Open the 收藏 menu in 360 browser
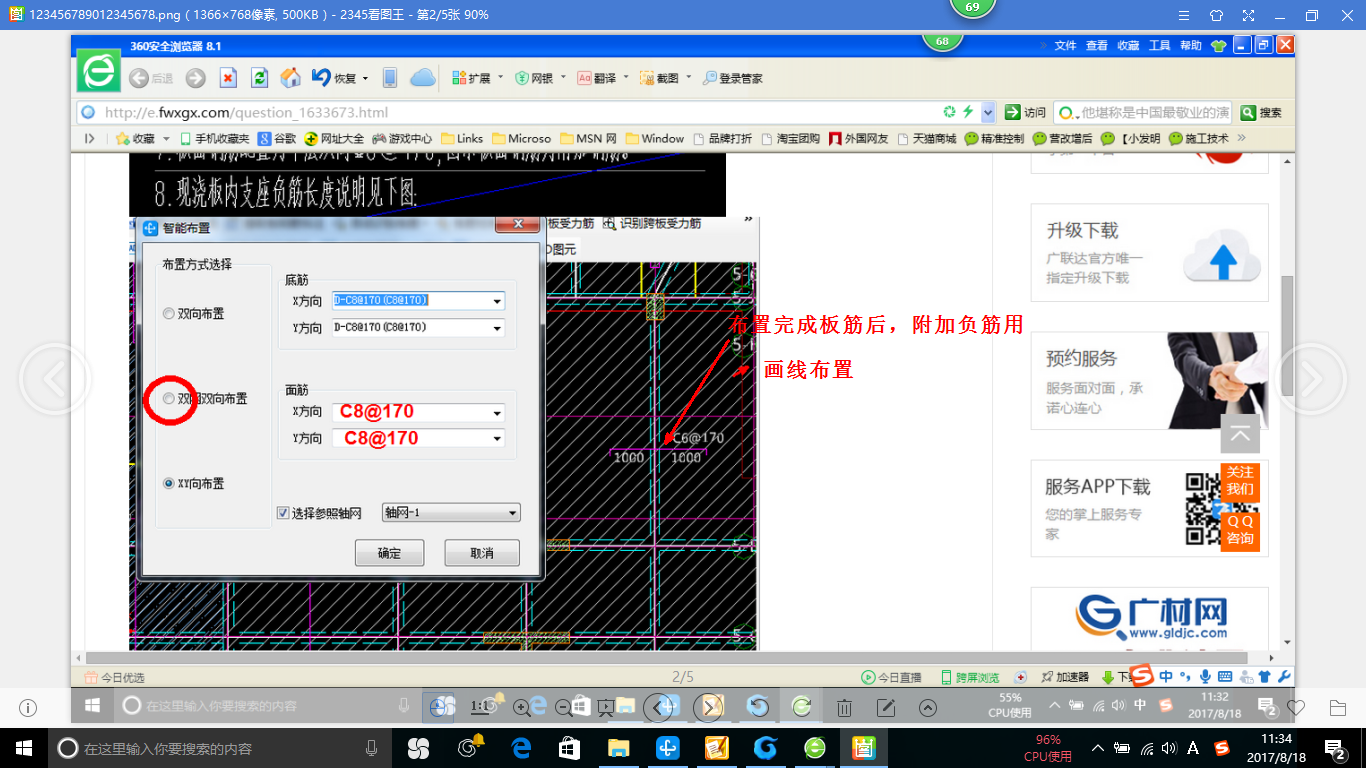Viewport: 1366px width, 768px height. (x=1128, y=45)
